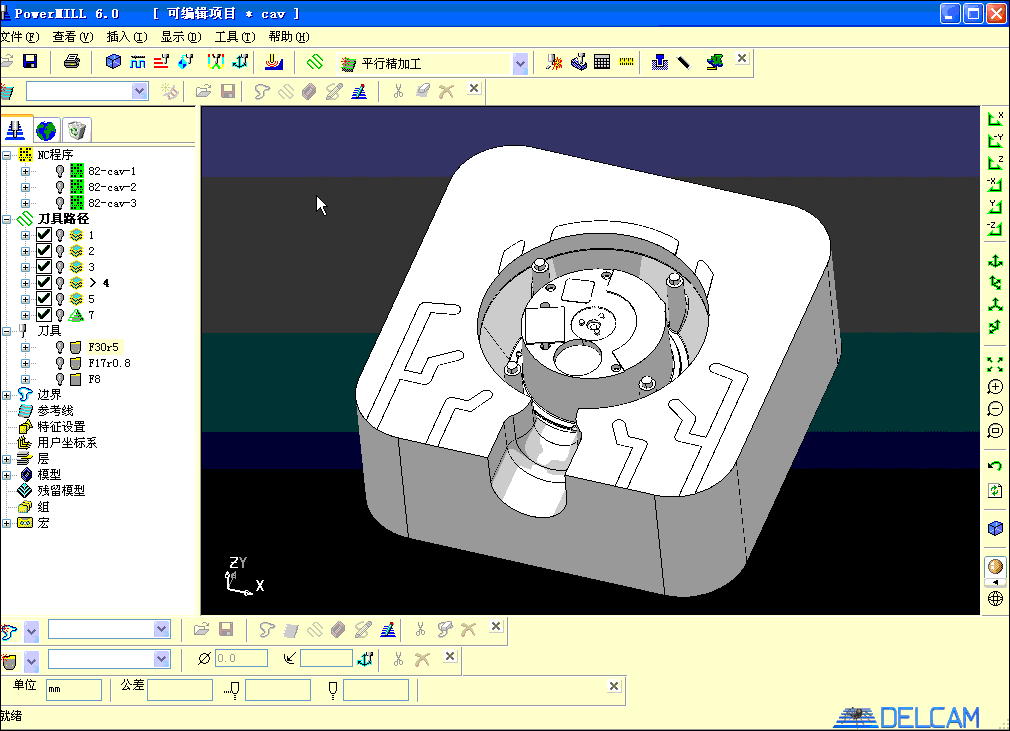Select view along Z axis icon
The height and width of the screenshot is (731, 1010).
click(x=995, y=162)
